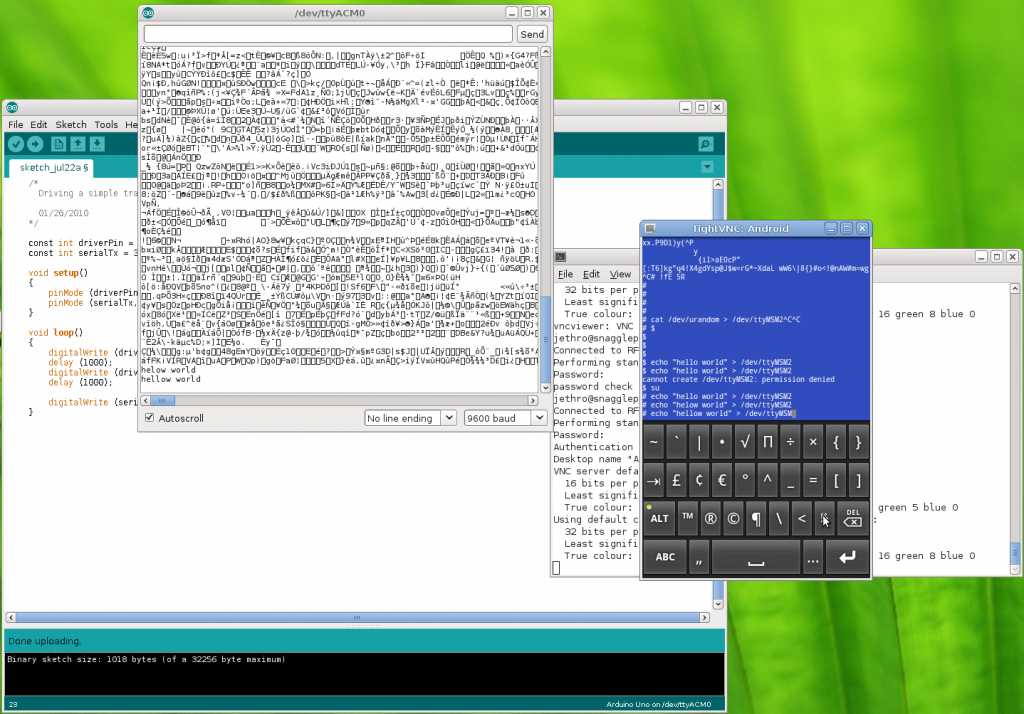Image resolution: width=1024 pixels, height=714 pixels.
Task: Tap the copyright © key
Action: 733,519
